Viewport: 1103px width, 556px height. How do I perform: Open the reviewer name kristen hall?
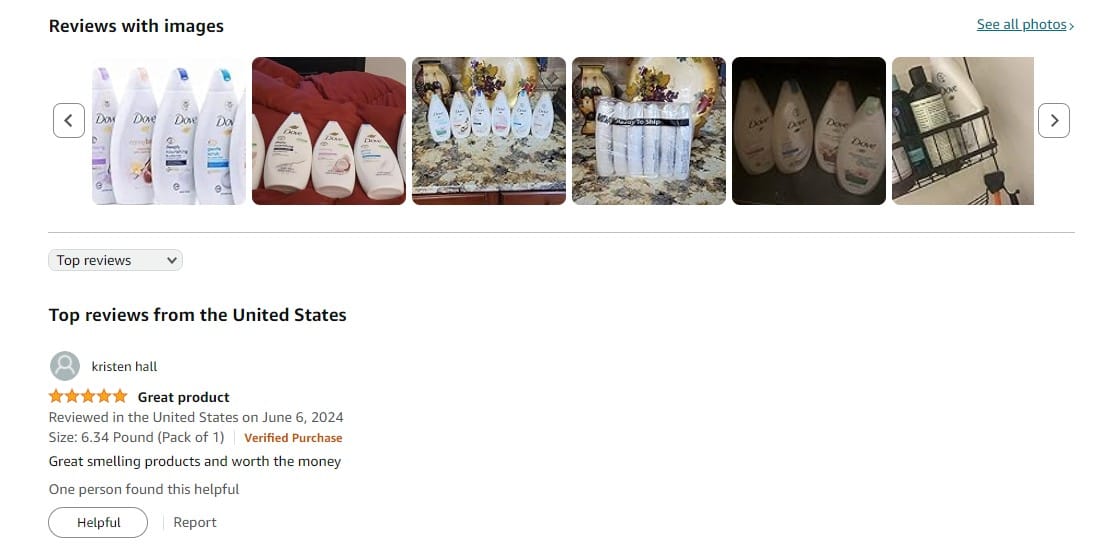click(x=125, y=367)
